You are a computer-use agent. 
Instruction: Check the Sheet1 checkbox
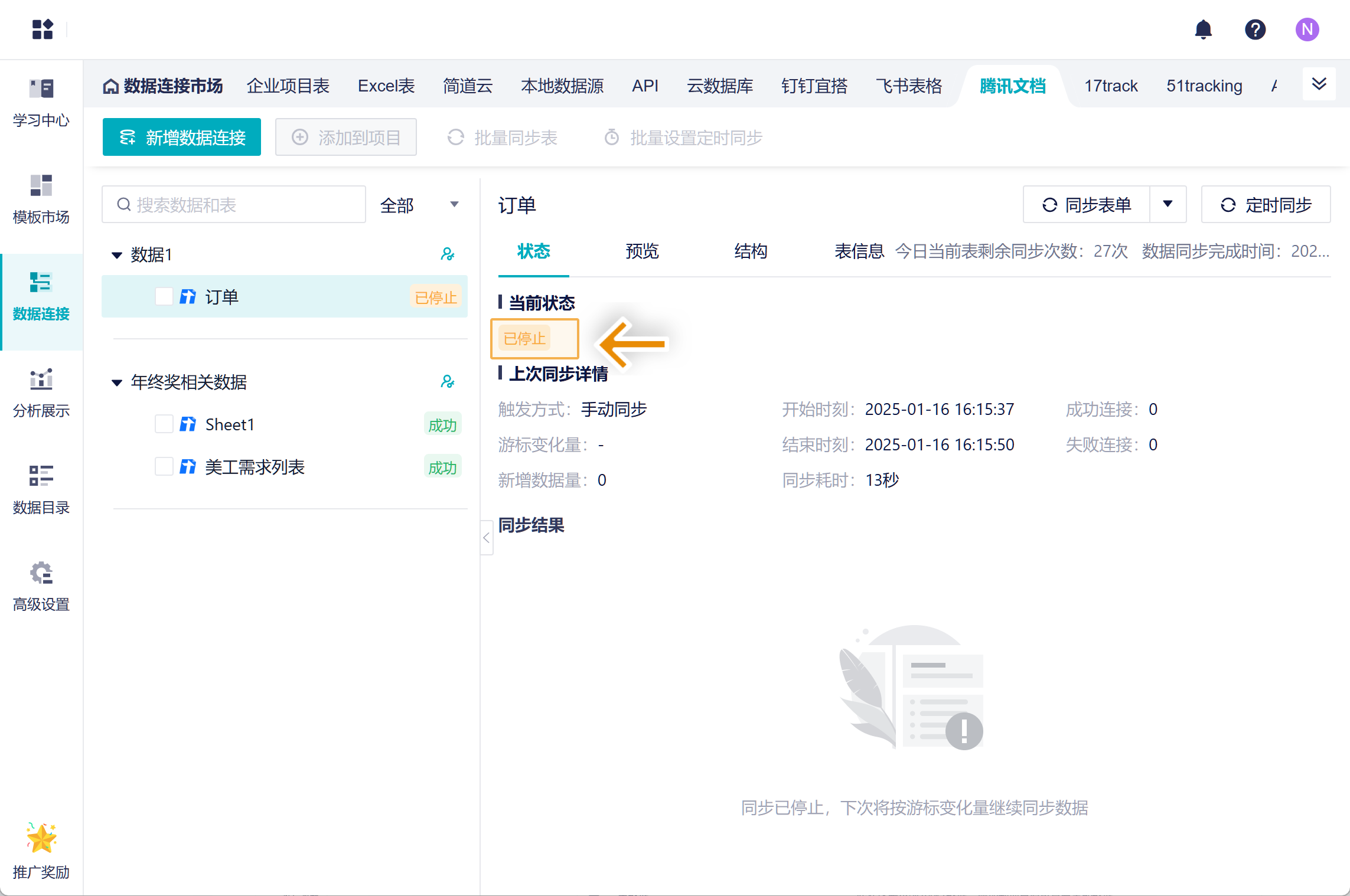point(164,424)
